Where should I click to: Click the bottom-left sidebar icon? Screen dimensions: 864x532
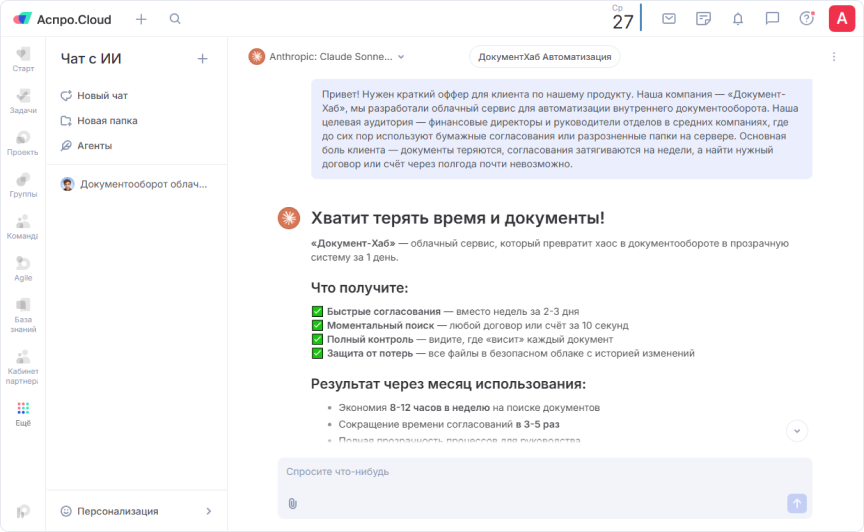[23, 512]
